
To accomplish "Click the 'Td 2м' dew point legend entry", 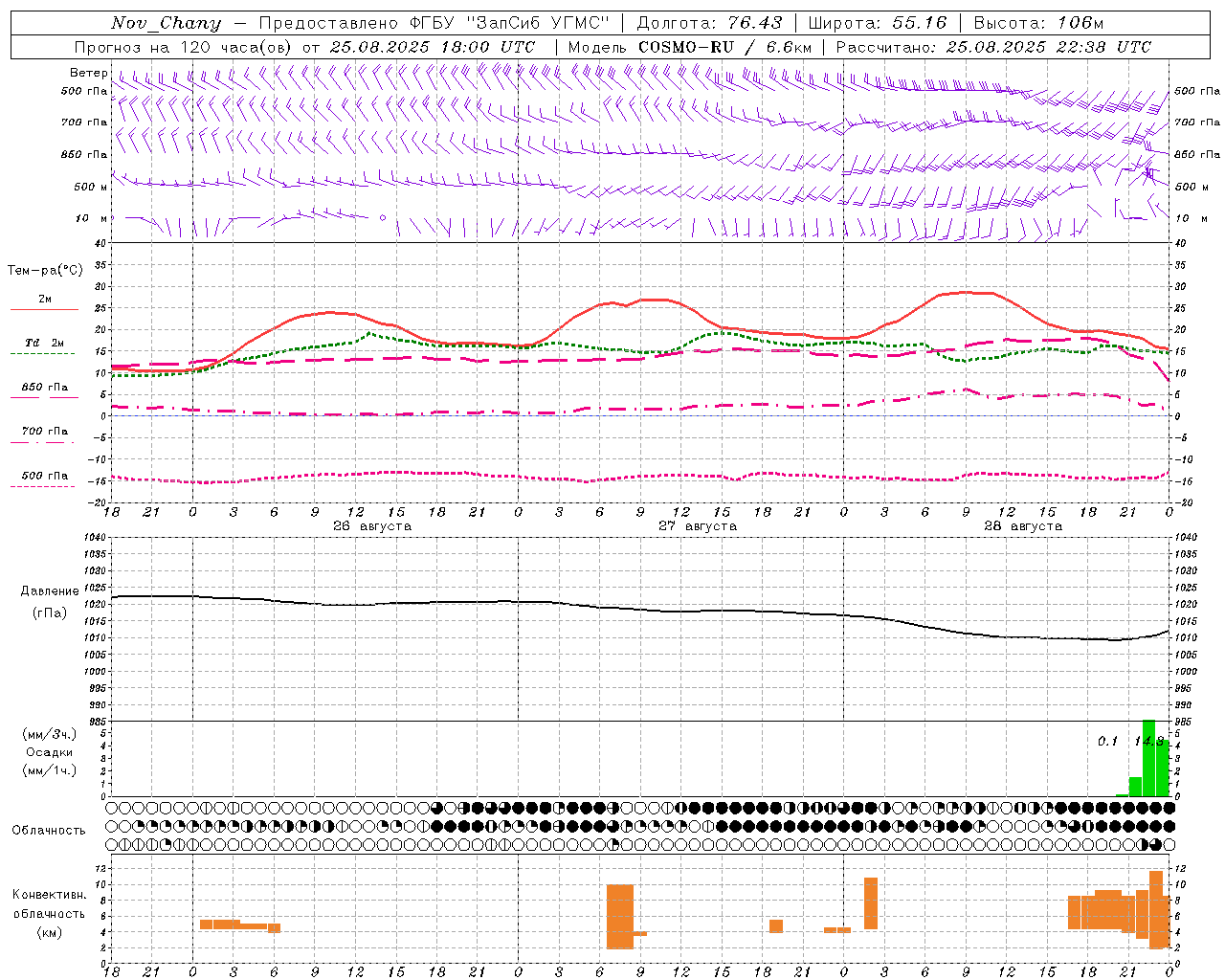I will click(x=45, y=343).
